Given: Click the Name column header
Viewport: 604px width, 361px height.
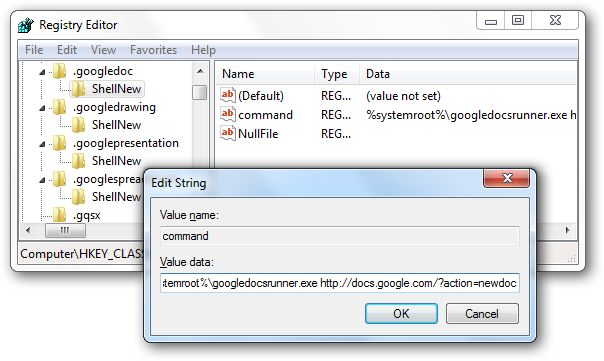Looking at the screenshot, I should 265,74.
